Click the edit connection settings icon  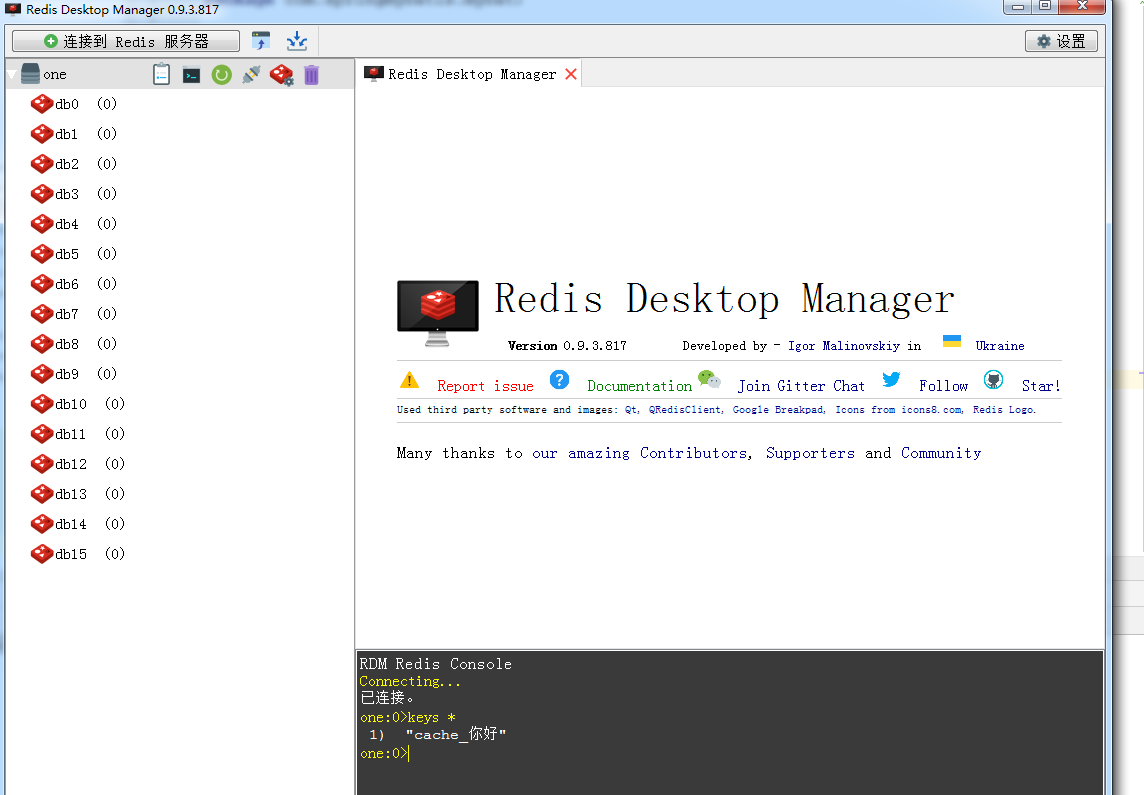tap(282, 74)
